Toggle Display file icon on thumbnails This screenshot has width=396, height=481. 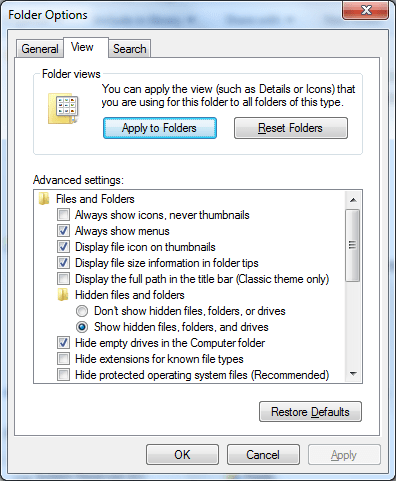point(63,247)
